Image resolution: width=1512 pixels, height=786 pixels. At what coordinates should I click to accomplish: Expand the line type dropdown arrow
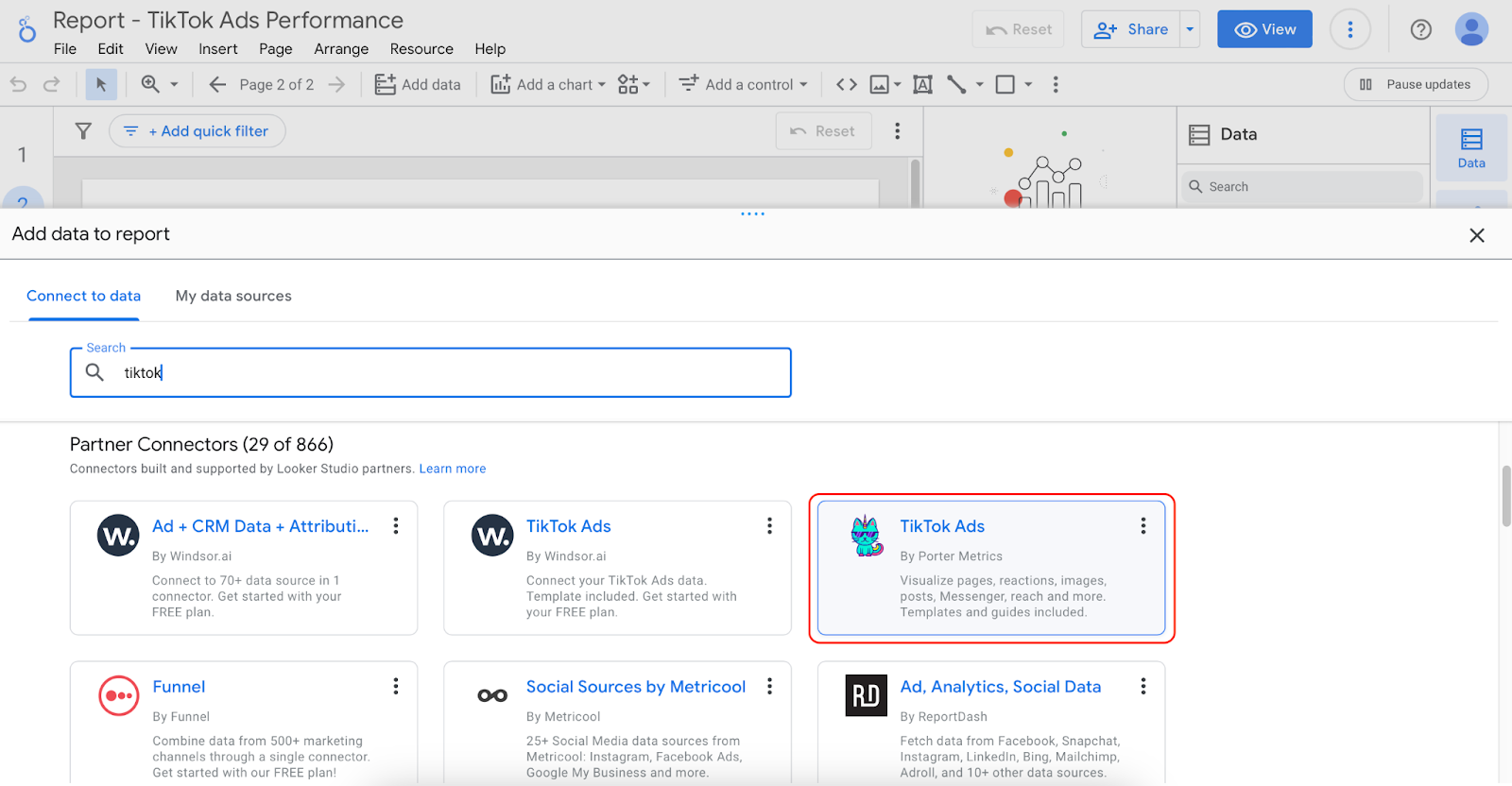click(980, 84)
